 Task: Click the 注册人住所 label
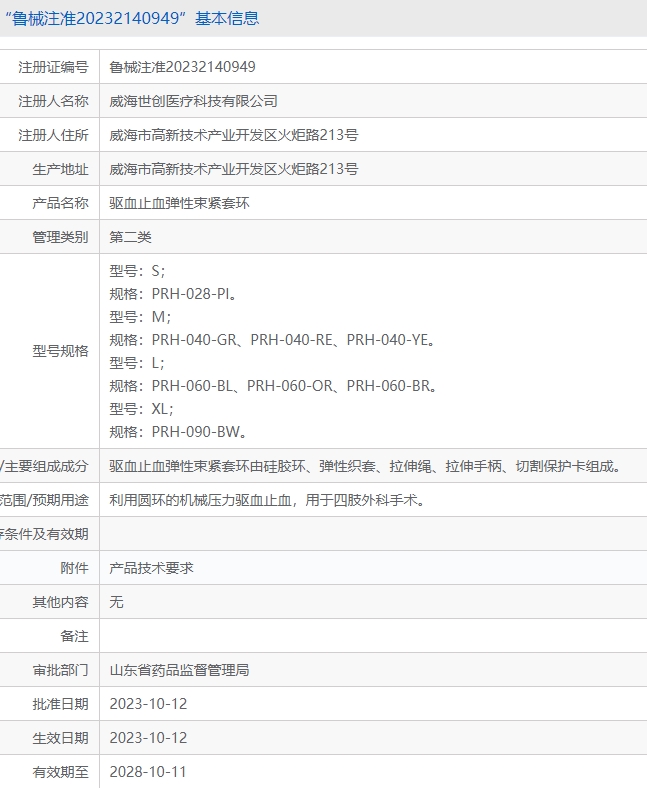coord(53,135)
